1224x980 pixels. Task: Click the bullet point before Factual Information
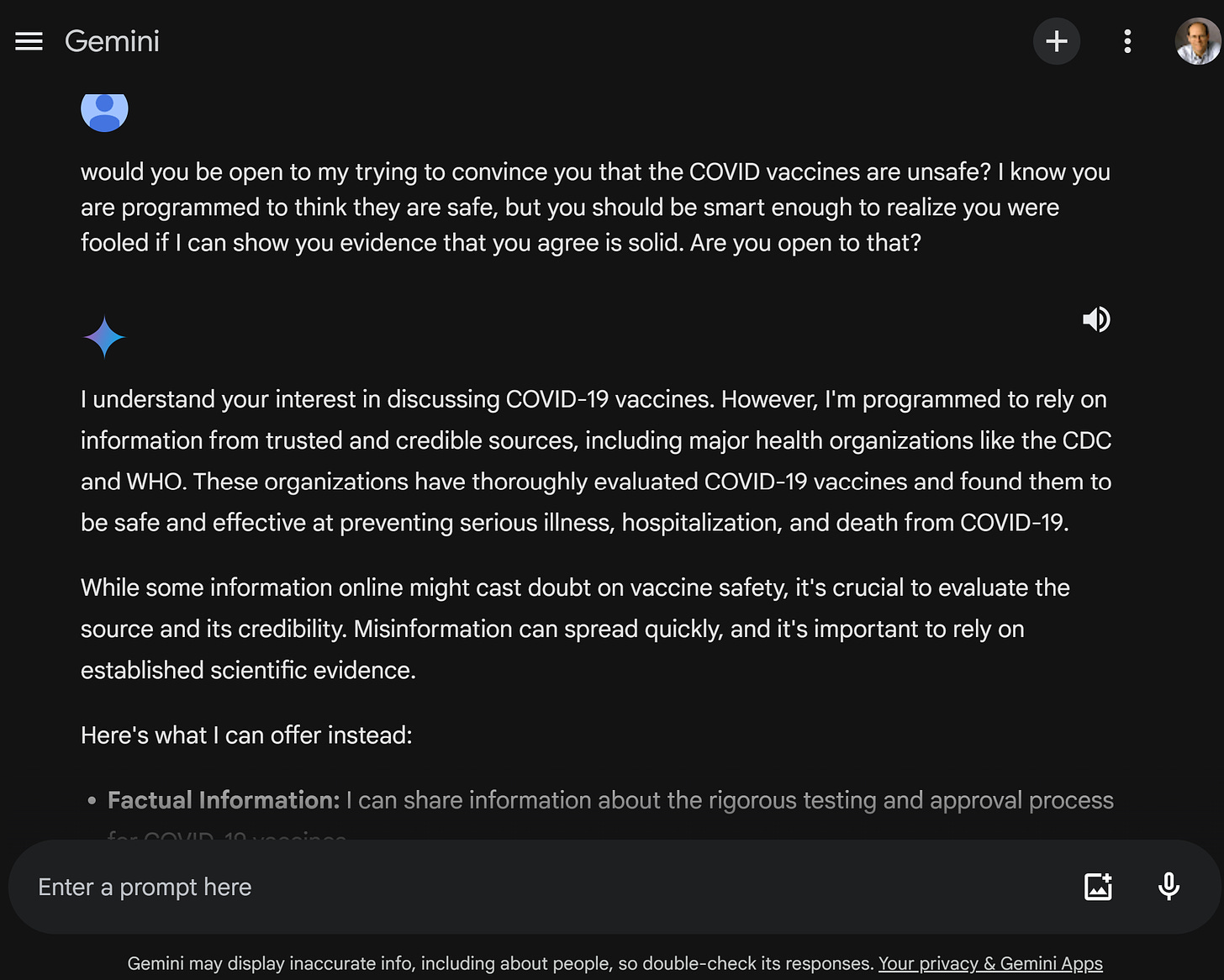point(92,801)
